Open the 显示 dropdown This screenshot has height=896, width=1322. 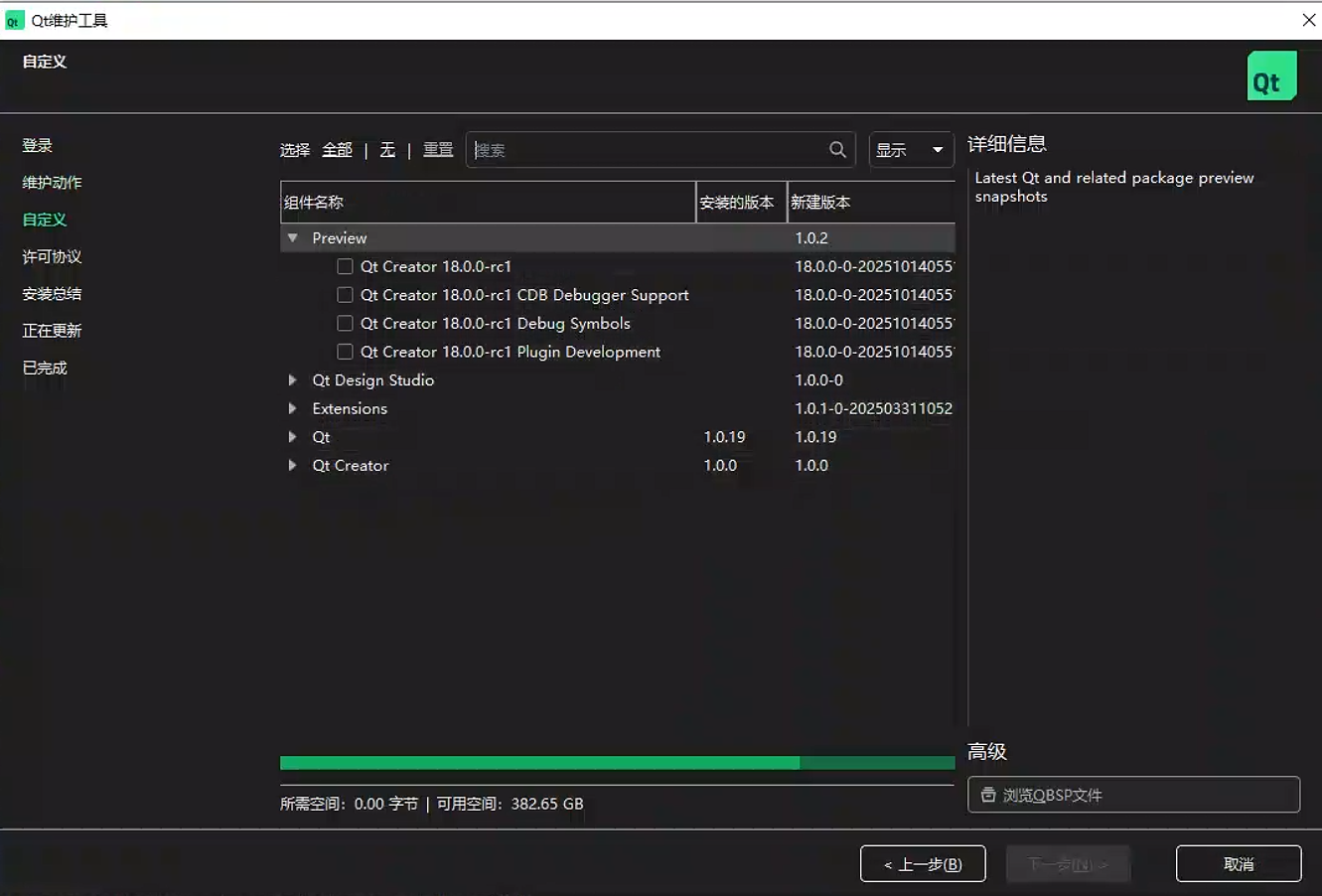(911, 150)
